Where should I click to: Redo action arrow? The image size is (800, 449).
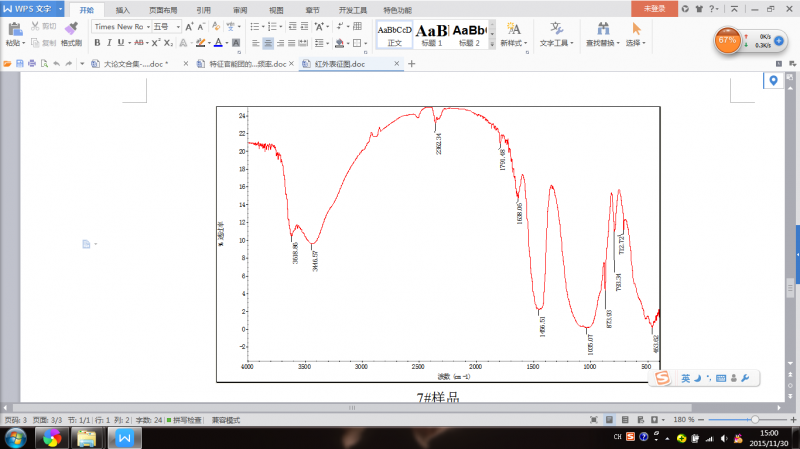(68, 64)
